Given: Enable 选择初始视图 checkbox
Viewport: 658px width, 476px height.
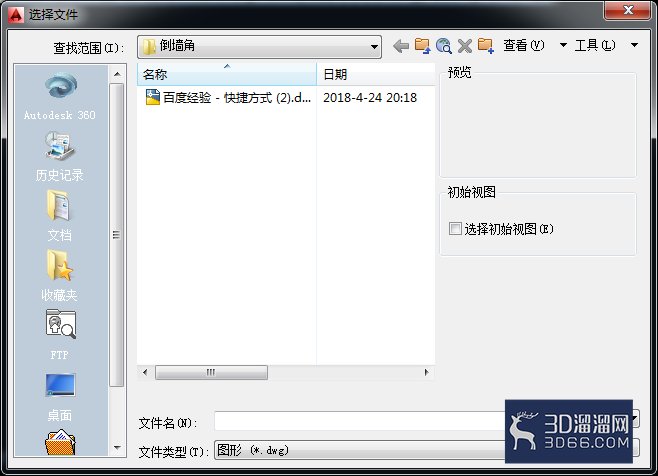Looking at the screenshot, I should click(x=455, y=229).
